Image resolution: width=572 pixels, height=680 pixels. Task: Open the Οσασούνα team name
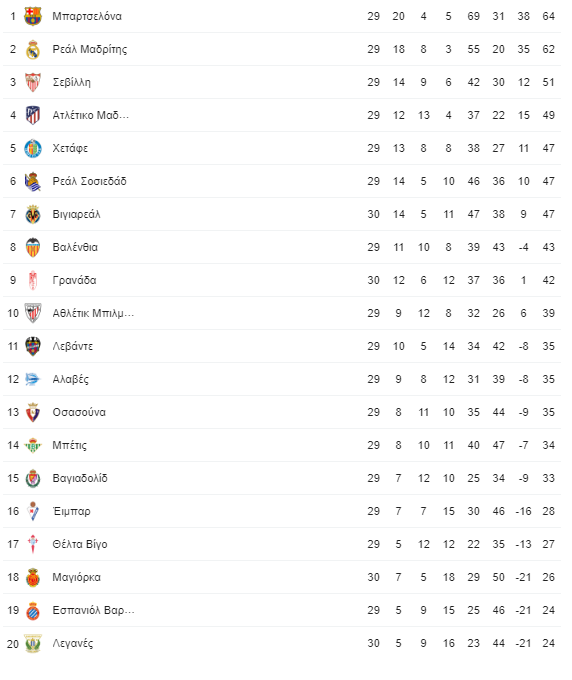[x=79, y=412]
